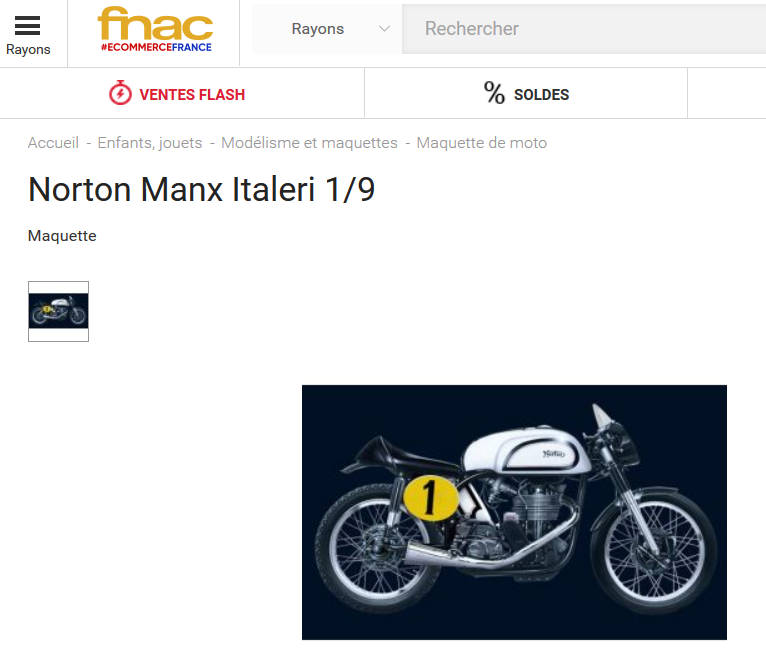Click the Rayons label under hamburger icon
Viewport: 766px width, 668px height.
28,49
